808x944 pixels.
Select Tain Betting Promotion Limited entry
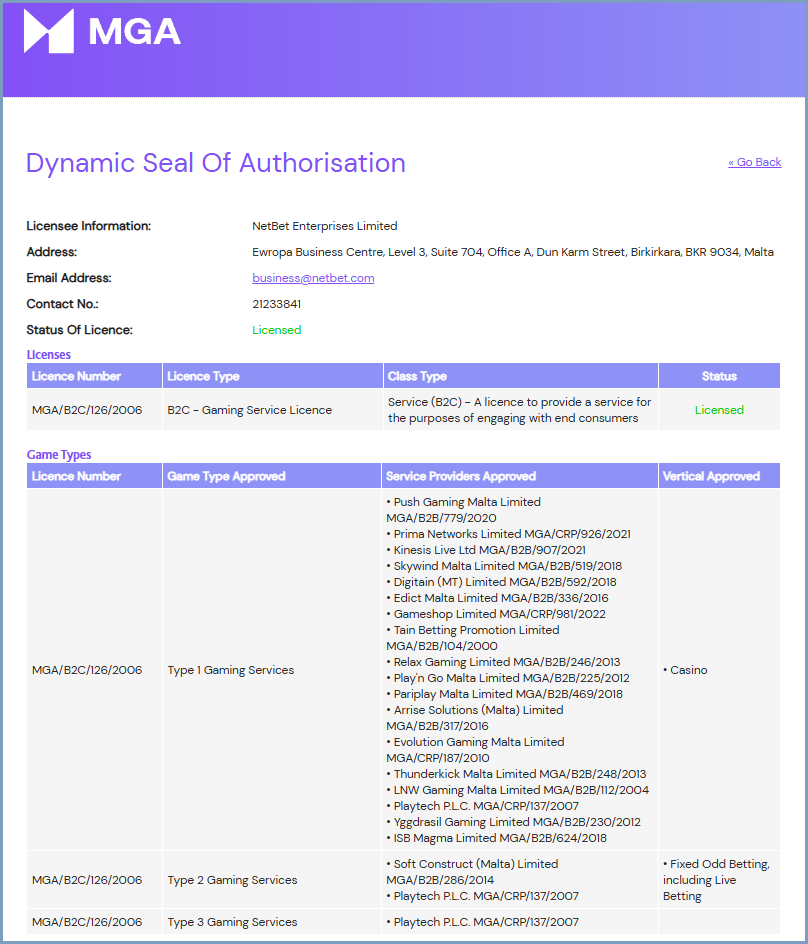473,638
